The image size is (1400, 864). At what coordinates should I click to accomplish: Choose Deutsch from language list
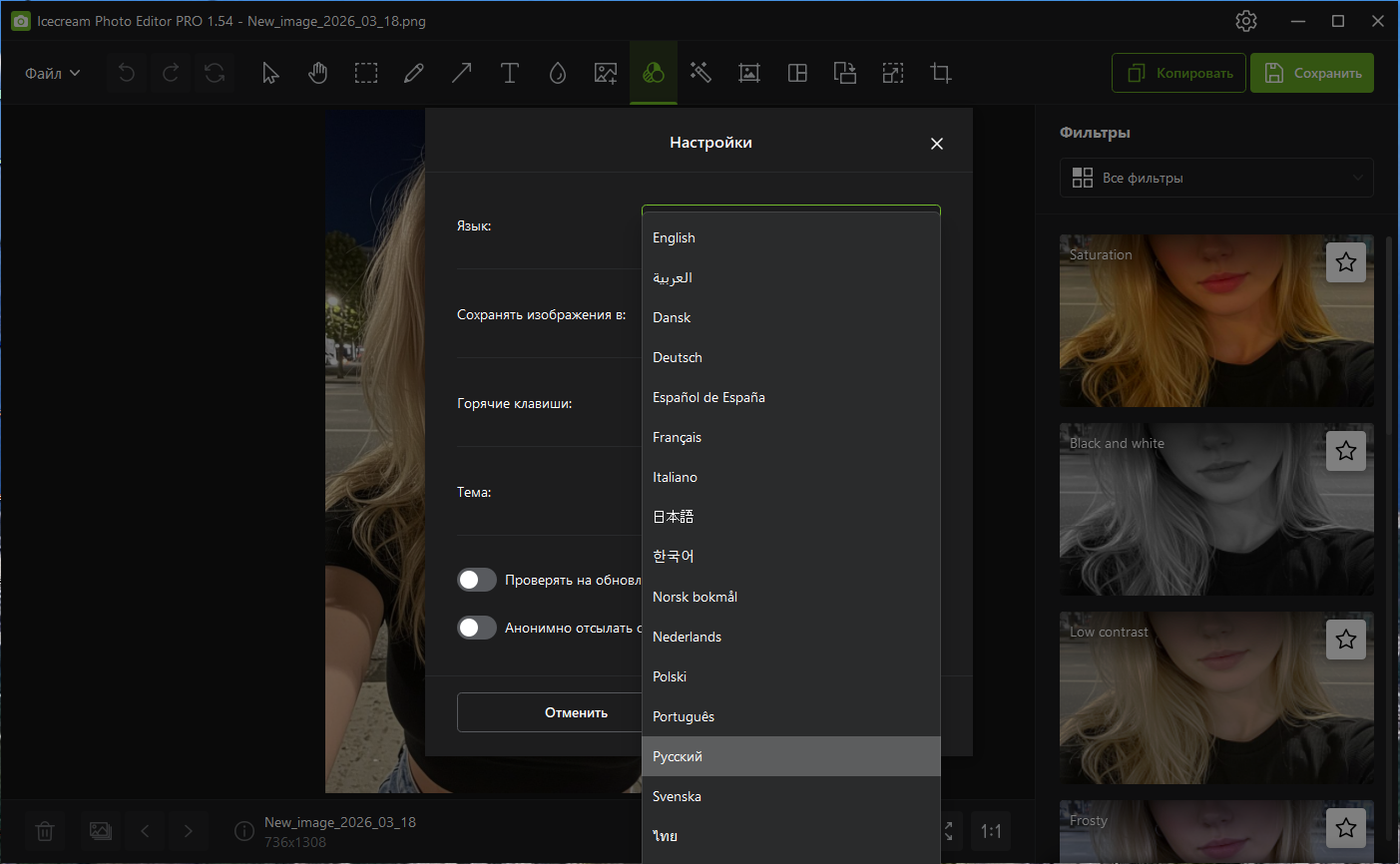[678, 357]
